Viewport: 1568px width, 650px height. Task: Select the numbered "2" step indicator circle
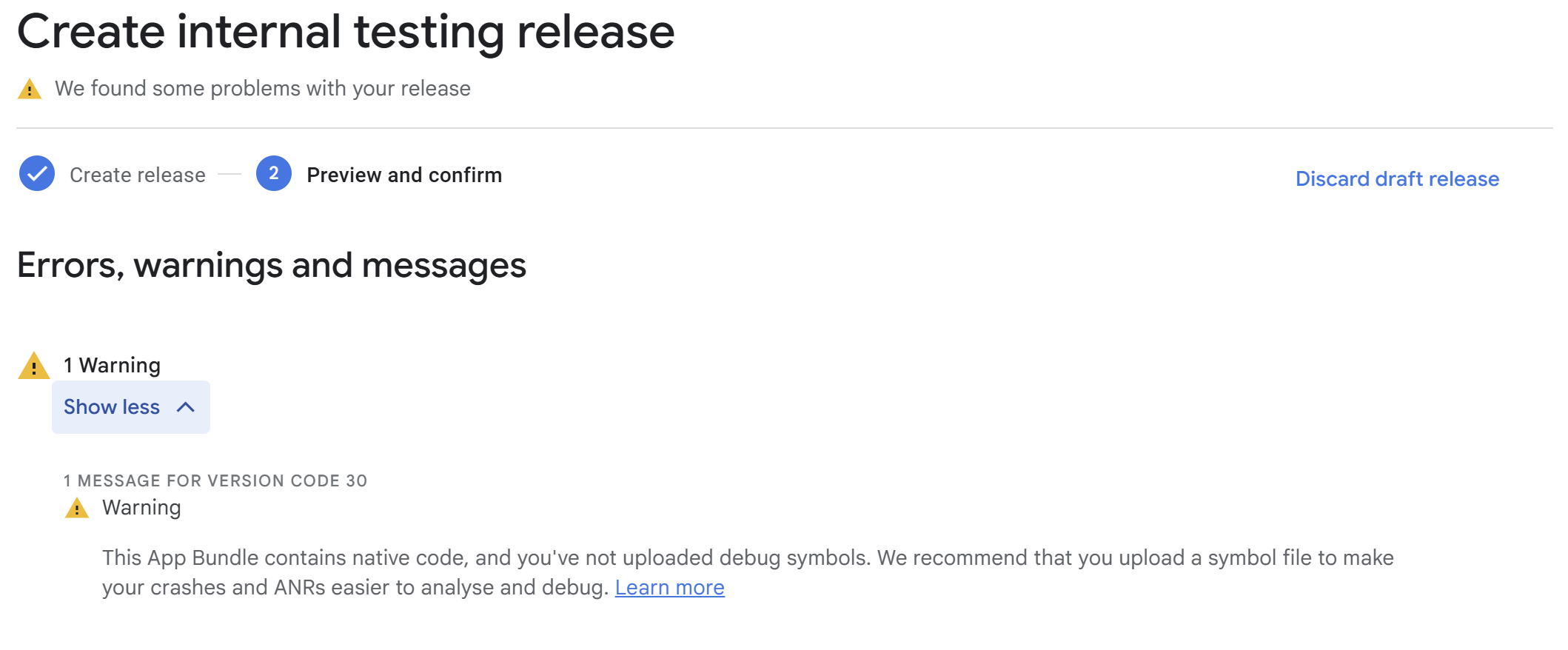pos(273,175)
